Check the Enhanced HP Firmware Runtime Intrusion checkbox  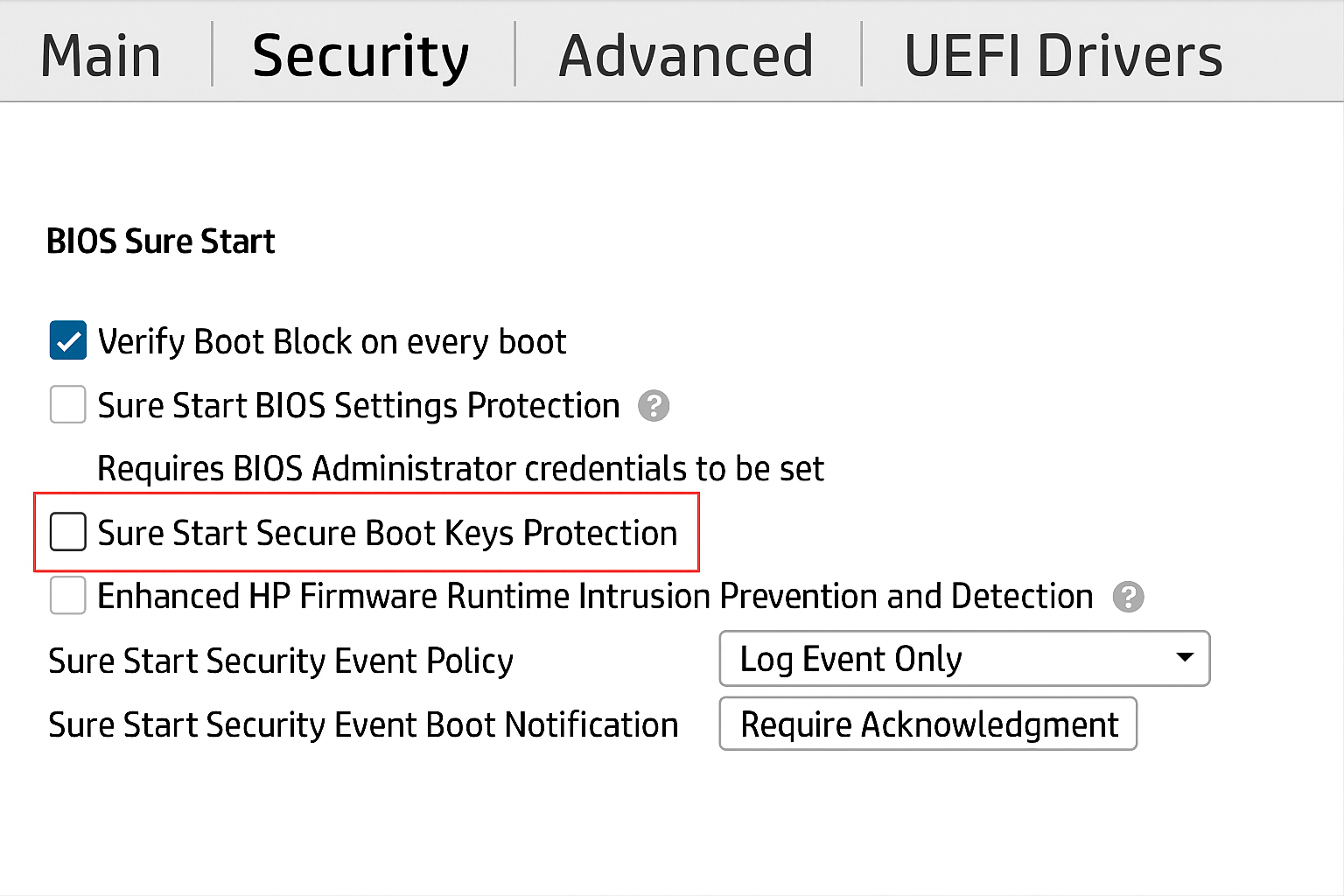68,596
